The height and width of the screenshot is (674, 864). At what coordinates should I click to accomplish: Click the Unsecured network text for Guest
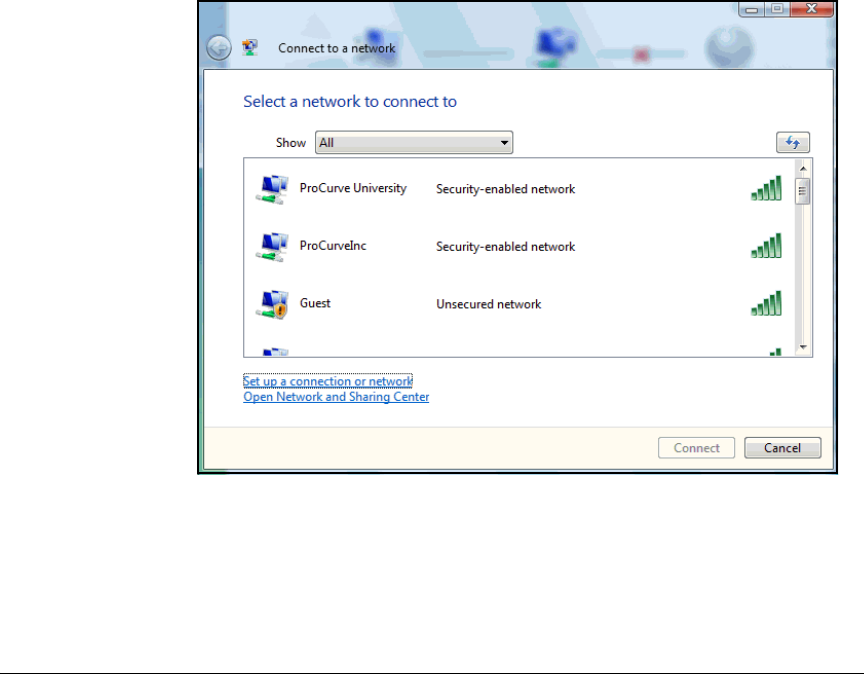(x=489, y=304)
